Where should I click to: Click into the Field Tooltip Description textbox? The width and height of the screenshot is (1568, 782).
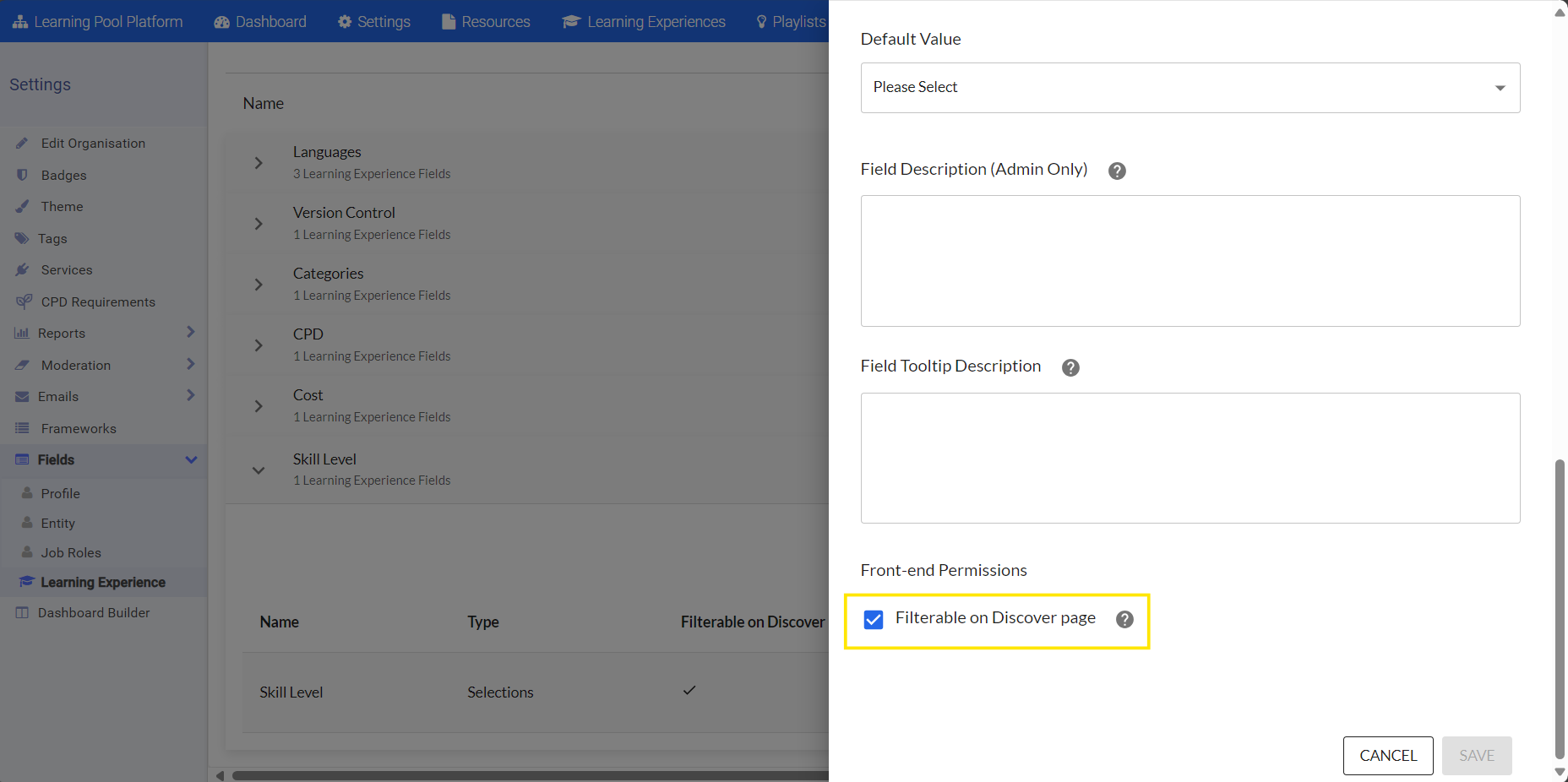[x=1190, y=458]
